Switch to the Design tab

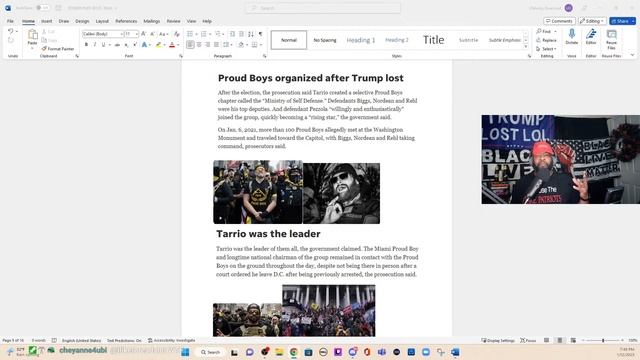point(82,21)
